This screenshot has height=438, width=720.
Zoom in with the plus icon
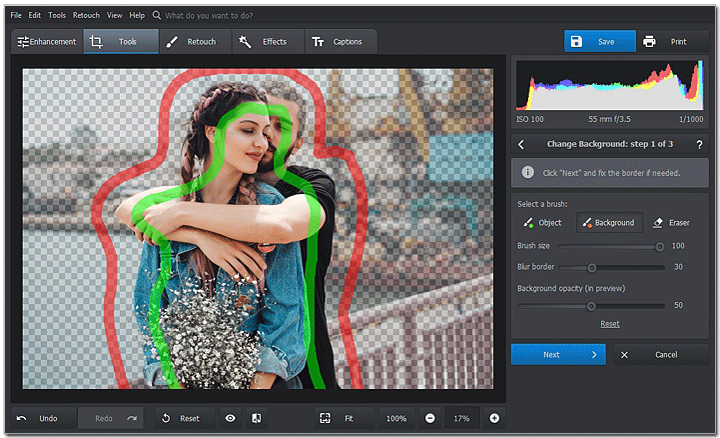(494, 418)
